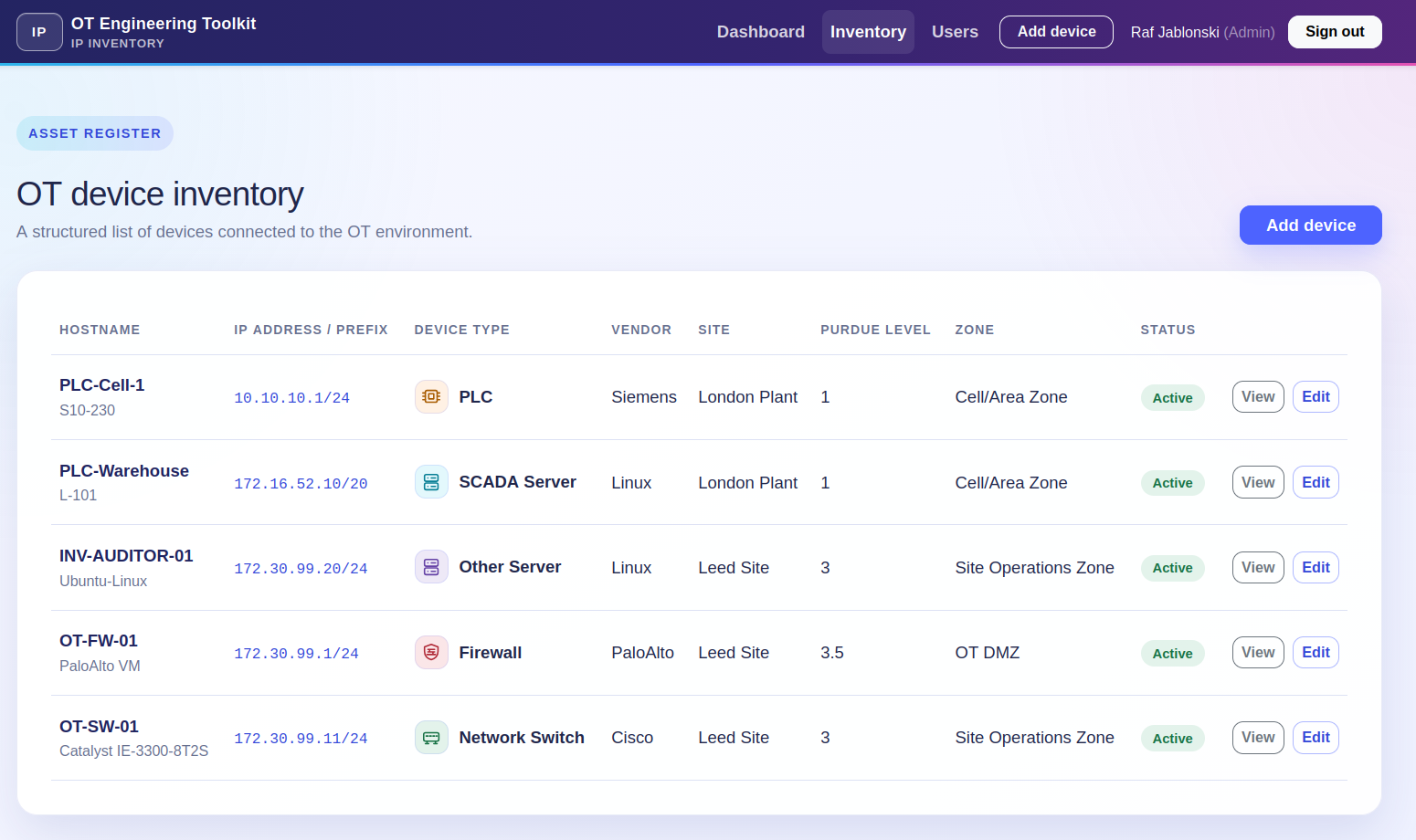This screenshot has height=840, width=1416.
Task: Edit the INV-AUDITOR-01 device
Action: [x=1316, y=567]
